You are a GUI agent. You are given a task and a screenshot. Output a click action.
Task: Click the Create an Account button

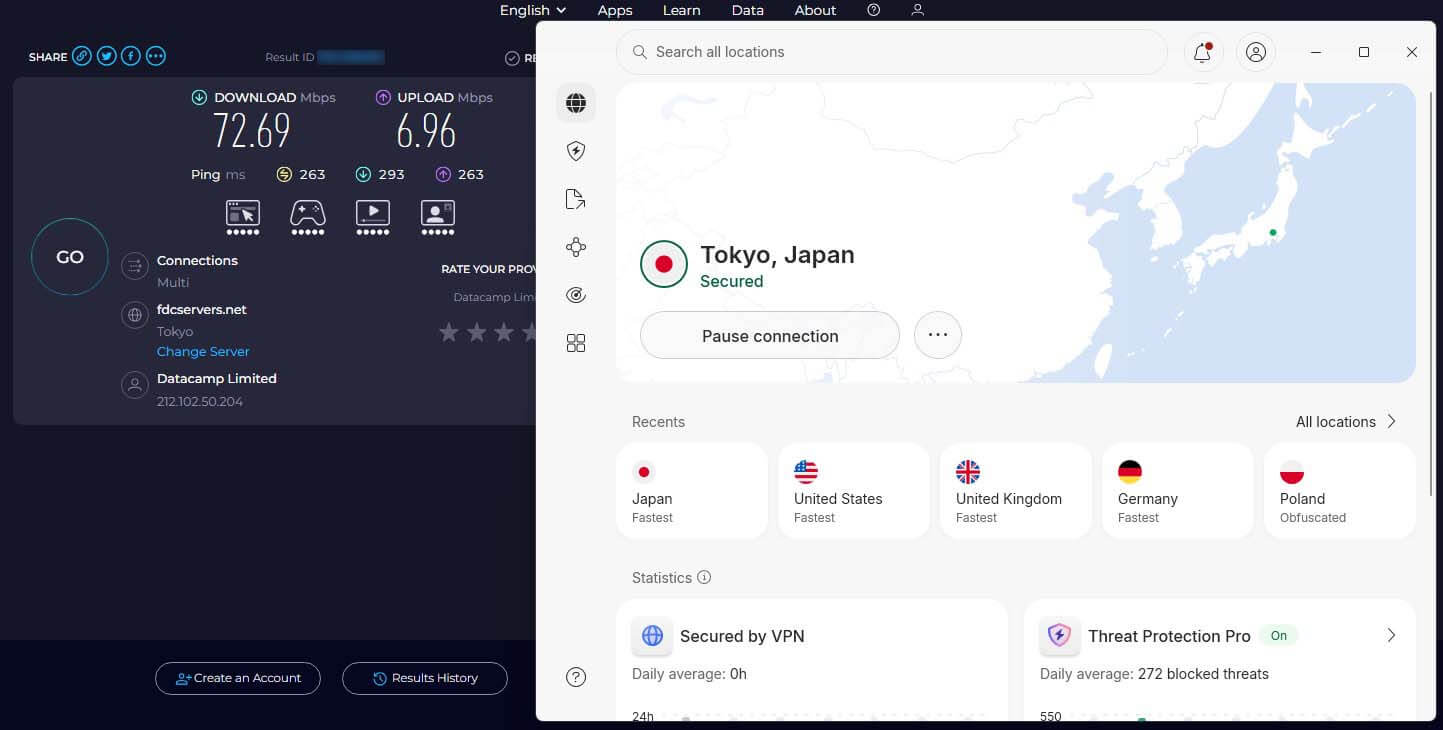pos(238,678)
